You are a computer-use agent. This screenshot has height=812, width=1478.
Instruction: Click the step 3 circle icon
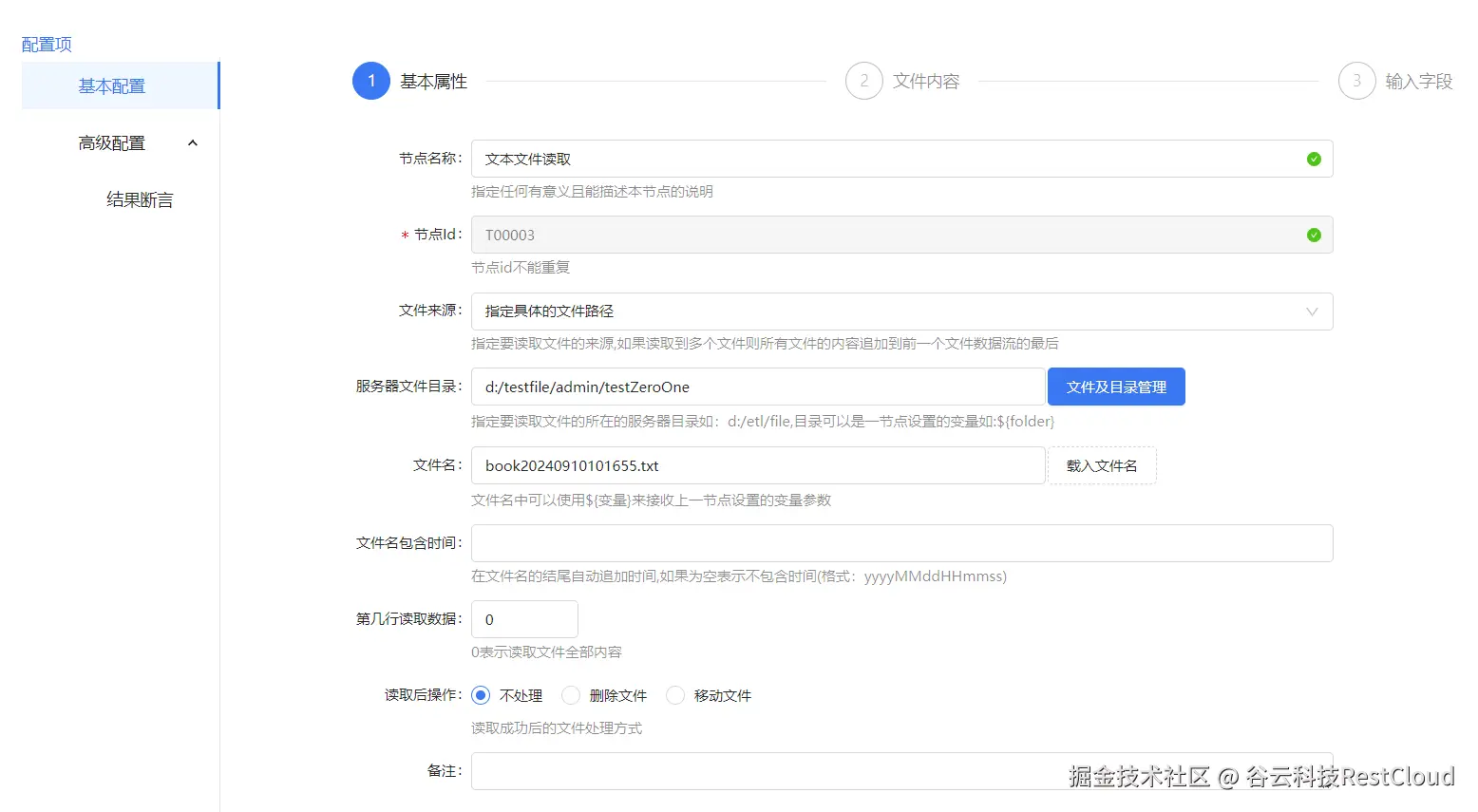pyautogui.click(x=1357, y=81)
